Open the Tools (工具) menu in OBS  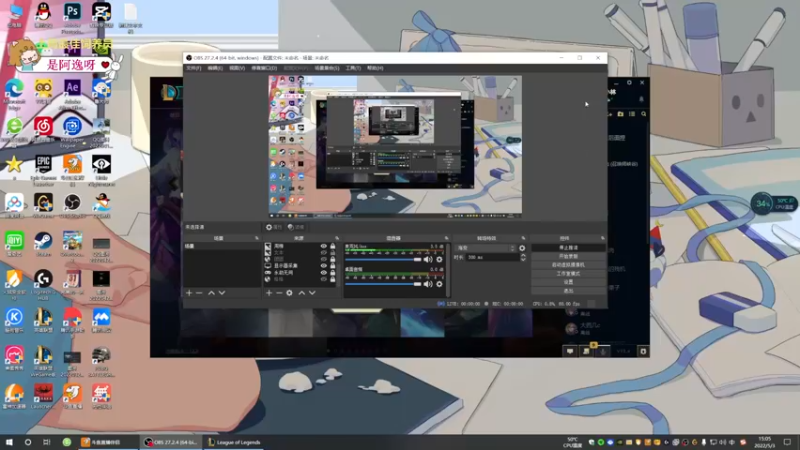click(353, 68)
